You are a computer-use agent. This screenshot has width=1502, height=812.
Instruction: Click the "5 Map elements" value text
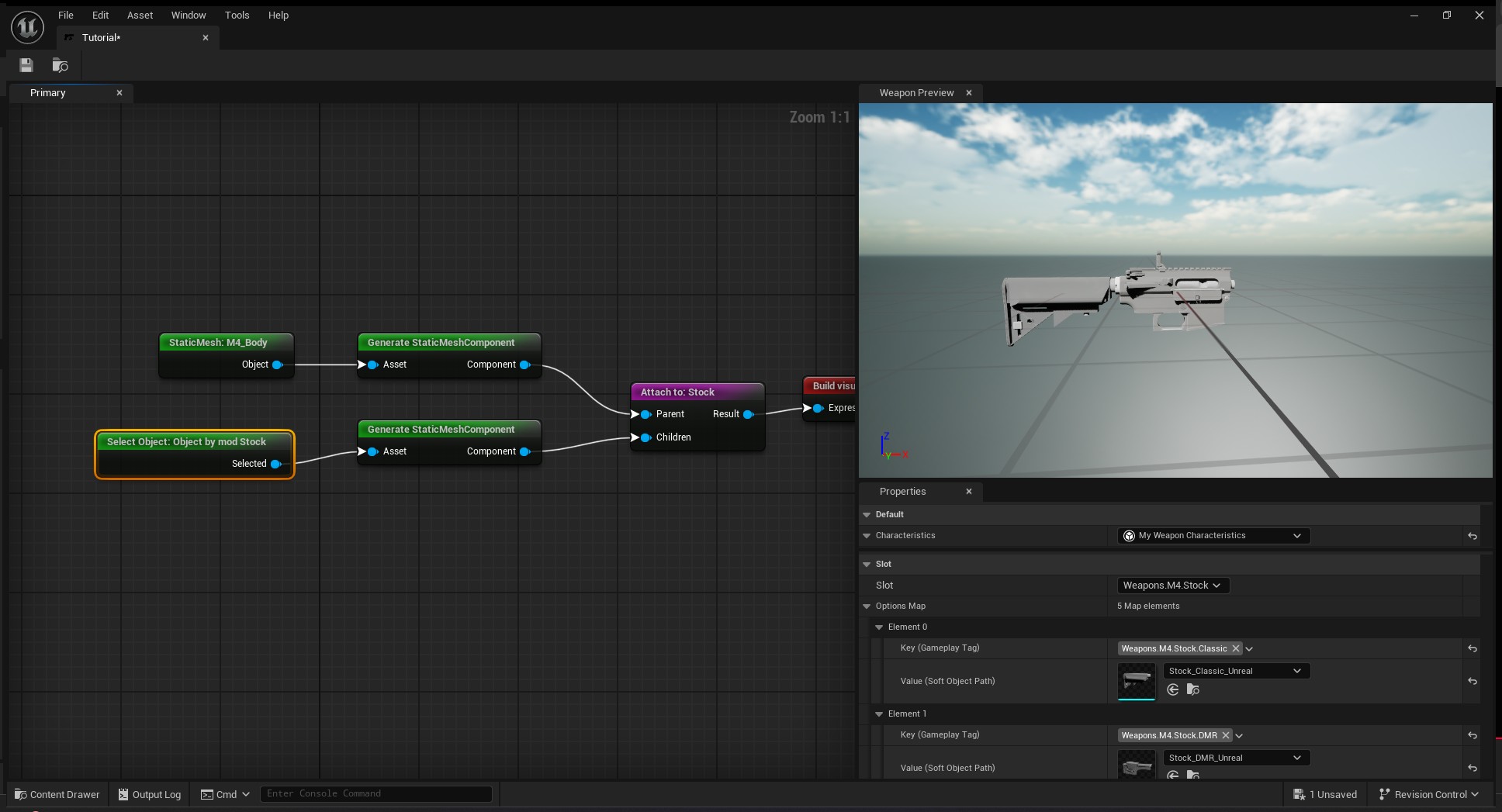pos(1148,606)
